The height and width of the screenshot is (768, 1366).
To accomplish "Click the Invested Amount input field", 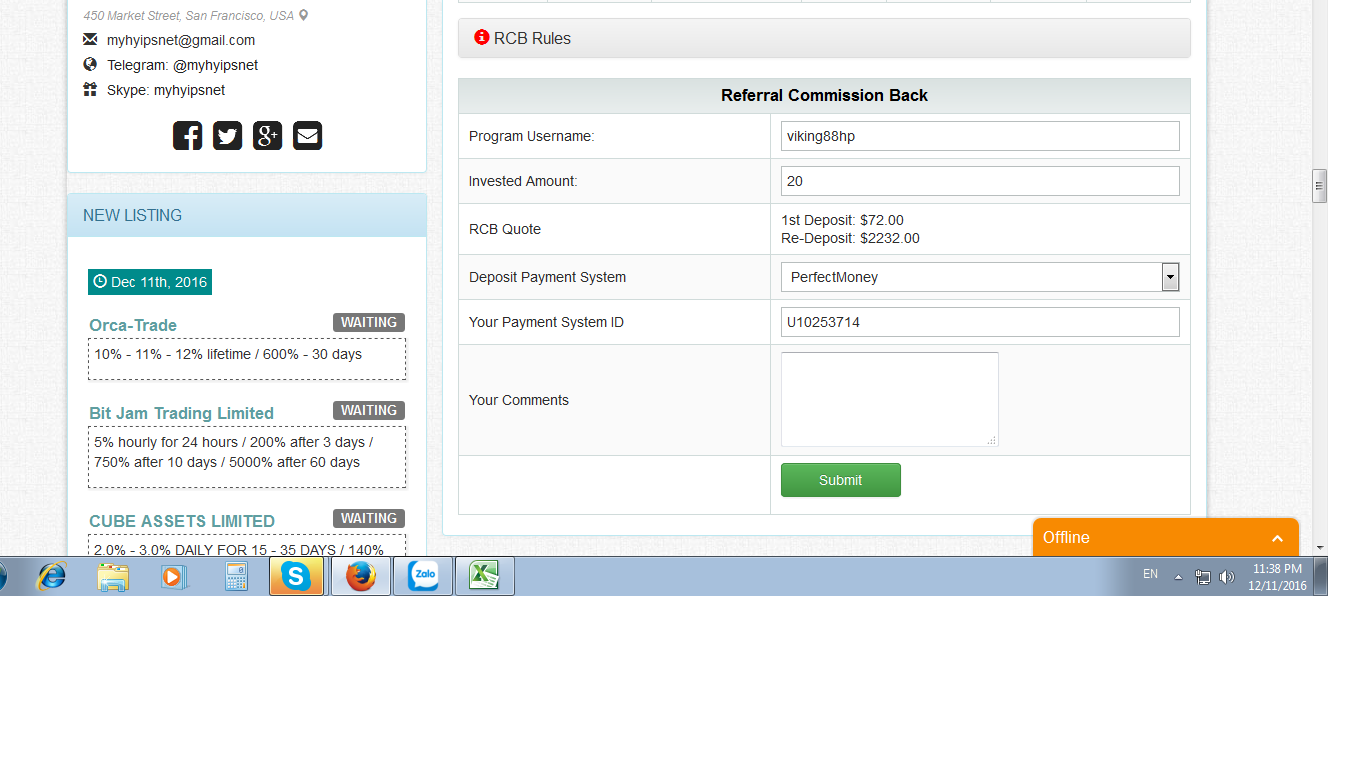I will click(x=980, y=181).
